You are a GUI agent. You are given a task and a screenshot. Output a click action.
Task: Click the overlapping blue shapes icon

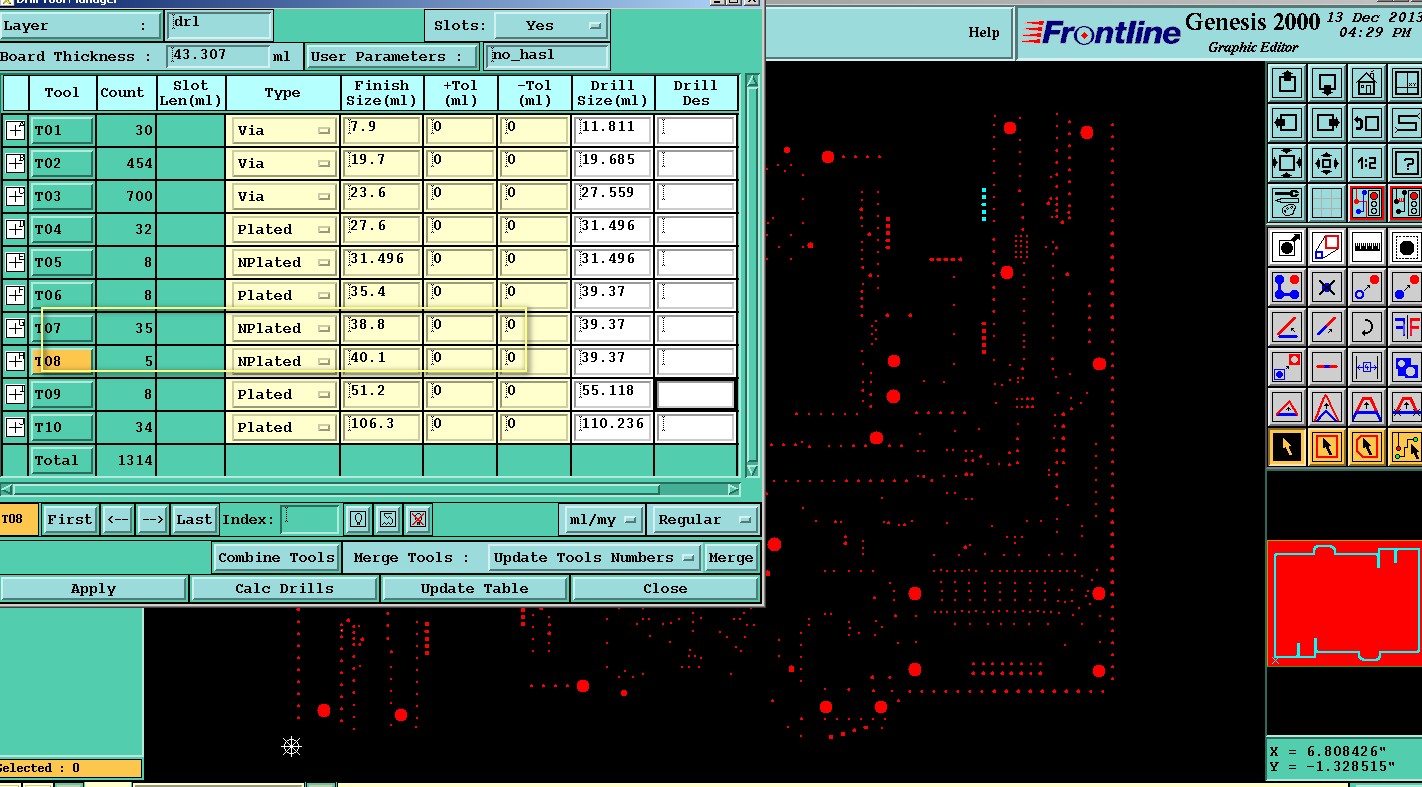1405,366
